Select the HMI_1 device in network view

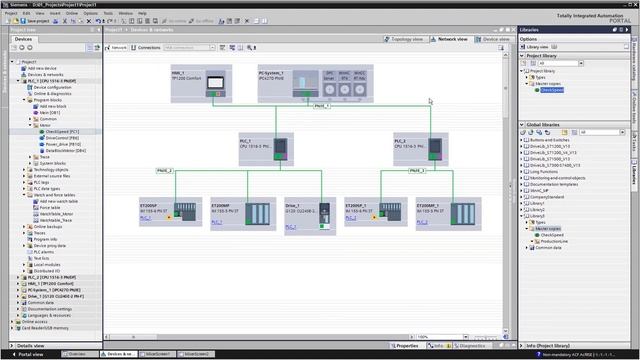[x=201, y=84]
